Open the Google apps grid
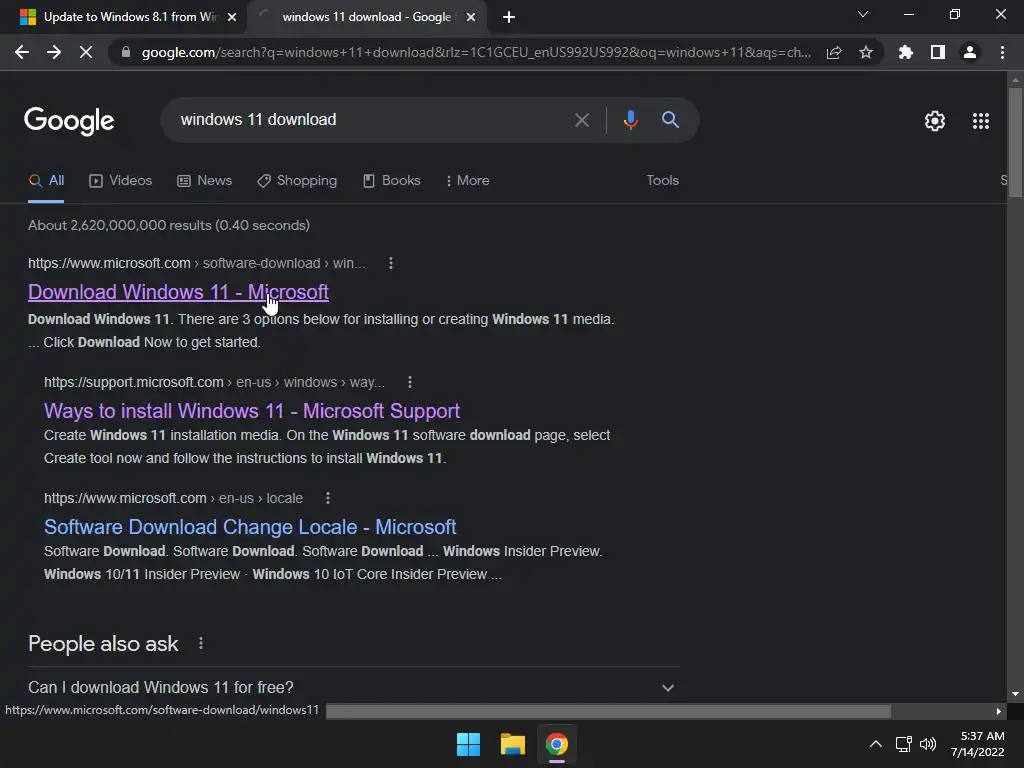Screen dimensions: 1024x768 [981, 121]
